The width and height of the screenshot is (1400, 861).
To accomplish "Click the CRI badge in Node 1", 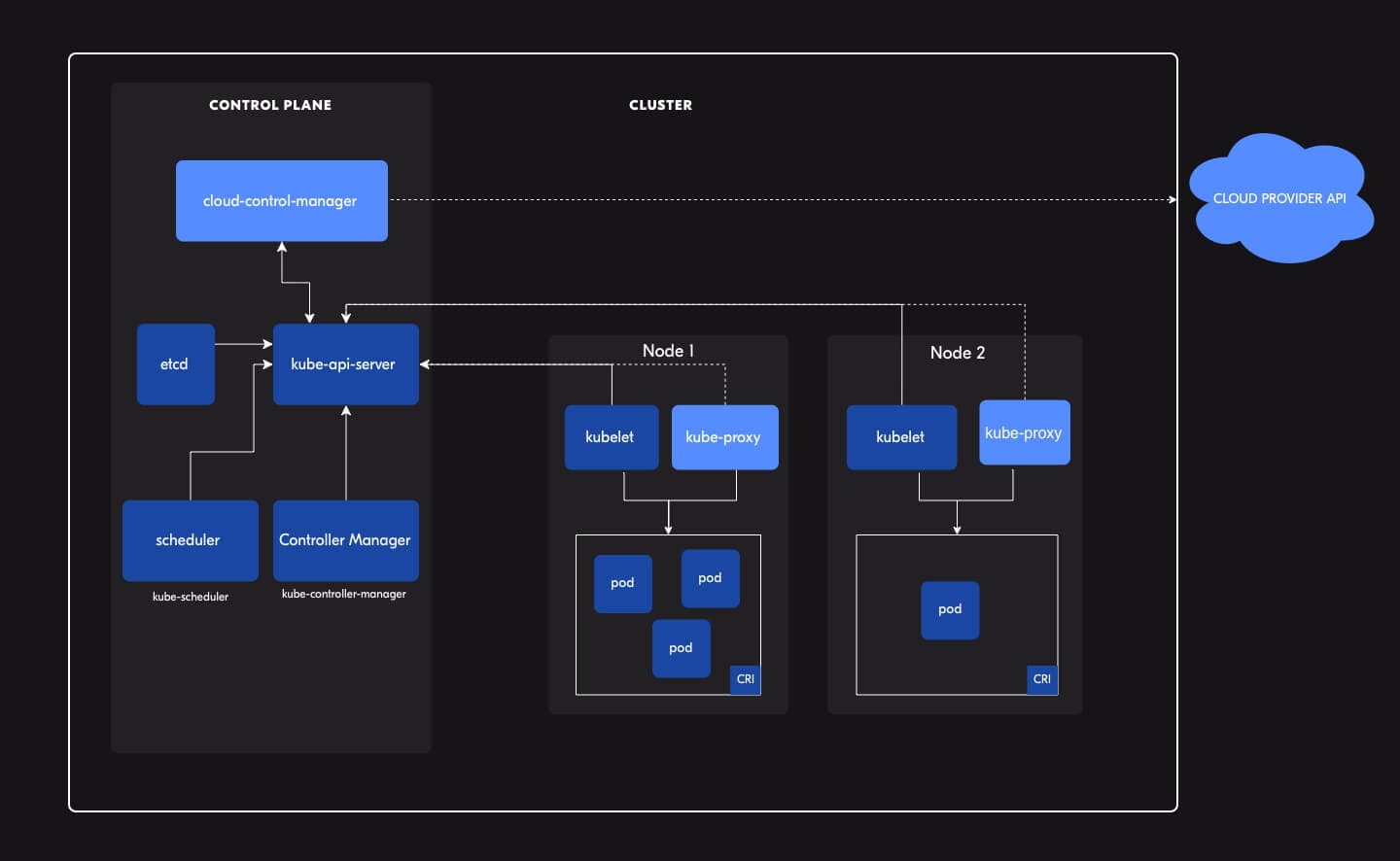I will point(745,679).
